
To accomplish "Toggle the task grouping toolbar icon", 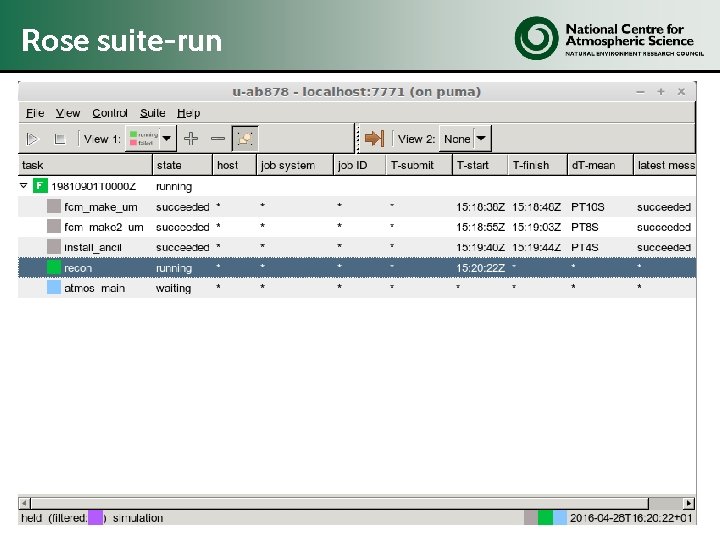I will (245, 138).
